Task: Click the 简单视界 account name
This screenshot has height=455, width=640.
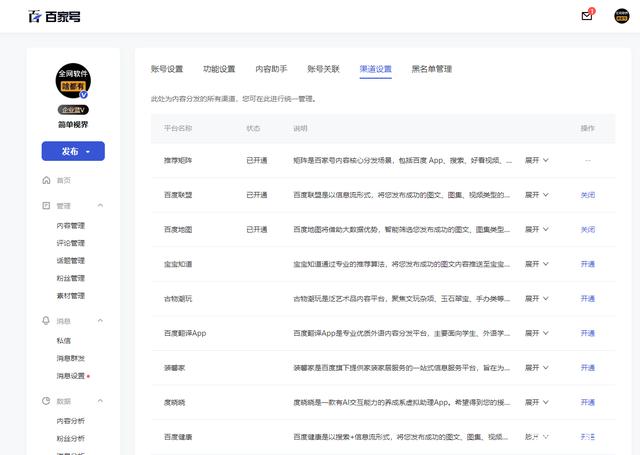Action: point(73,124)
